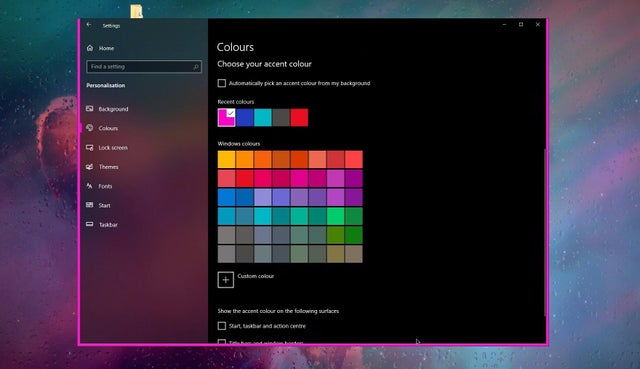Navigate to Start settings
The image size is (640, 369).
coord(104,205)
